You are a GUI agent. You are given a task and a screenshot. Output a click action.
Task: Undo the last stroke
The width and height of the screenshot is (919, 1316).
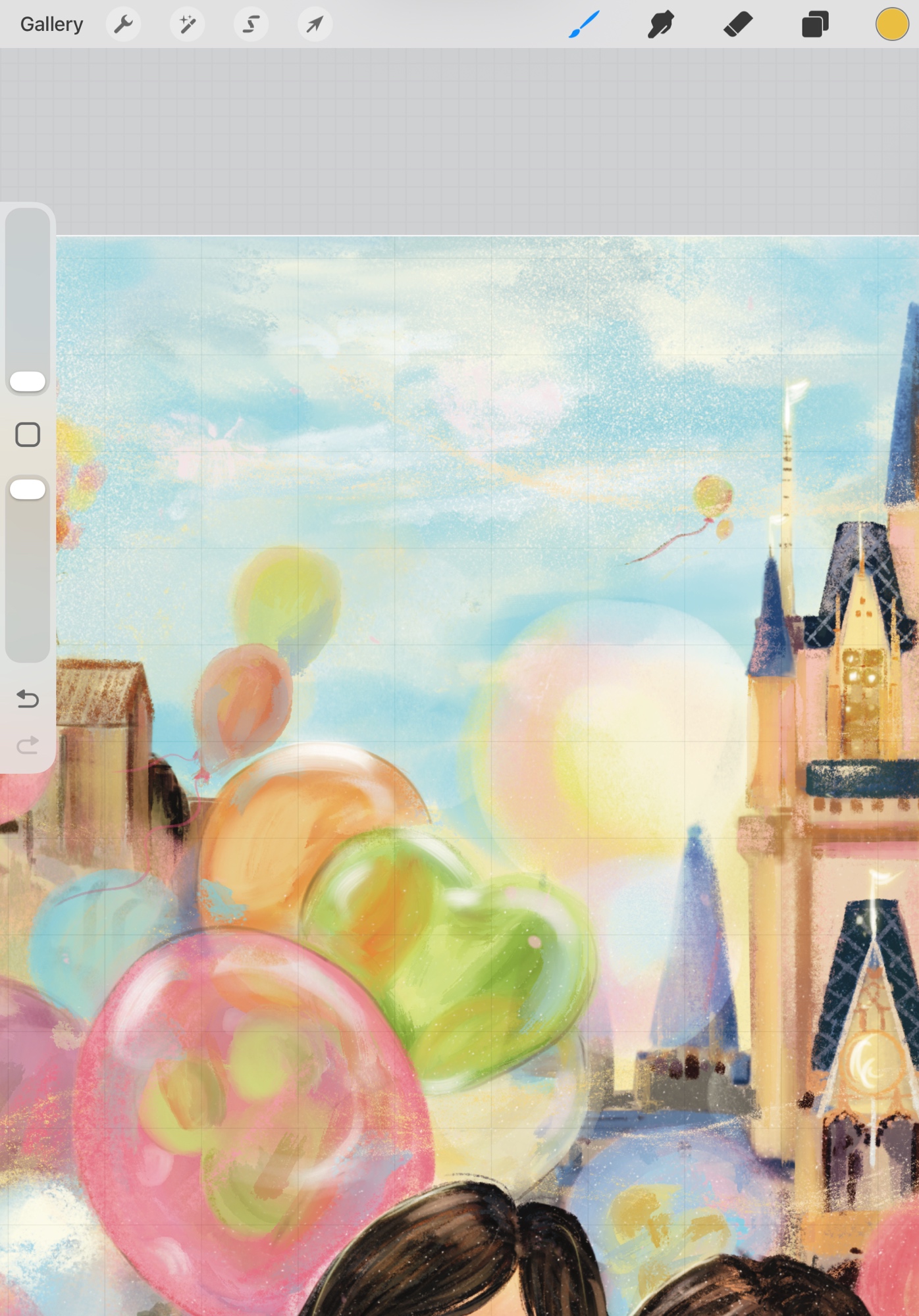point(28,698)
